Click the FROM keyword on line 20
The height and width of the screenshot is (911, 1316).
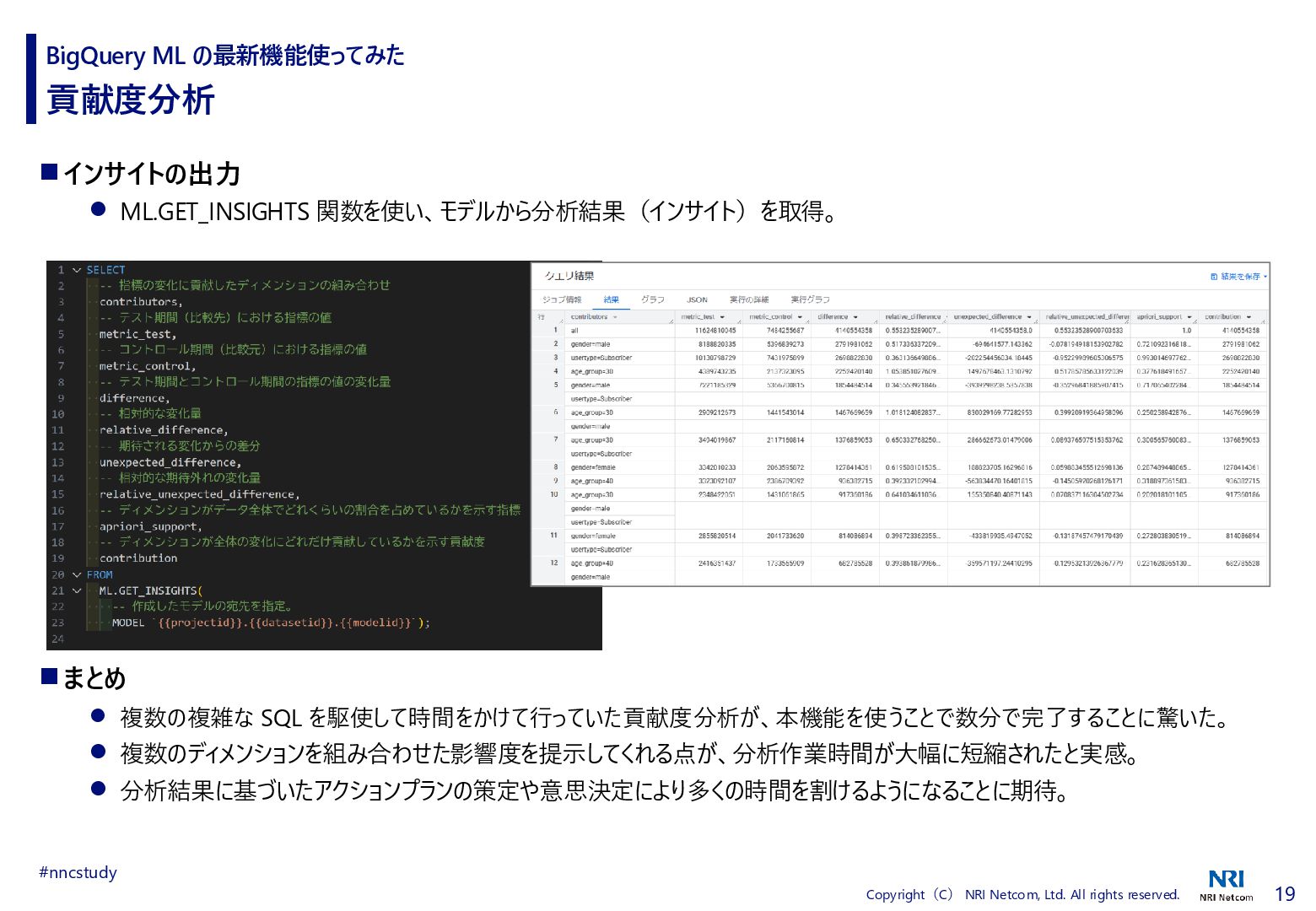coord(99,574)
